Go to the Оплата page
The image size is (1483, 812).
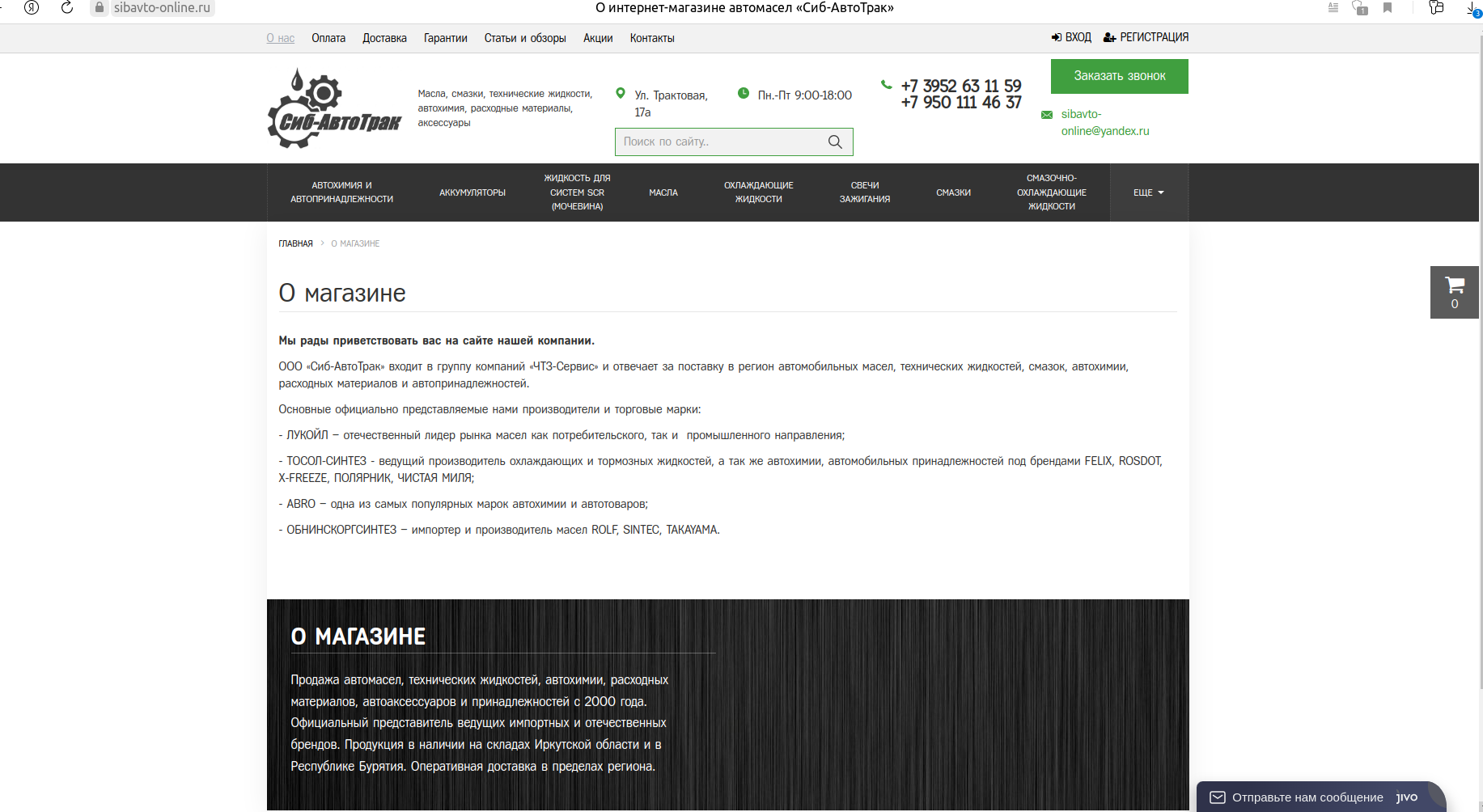coord(328,38)
